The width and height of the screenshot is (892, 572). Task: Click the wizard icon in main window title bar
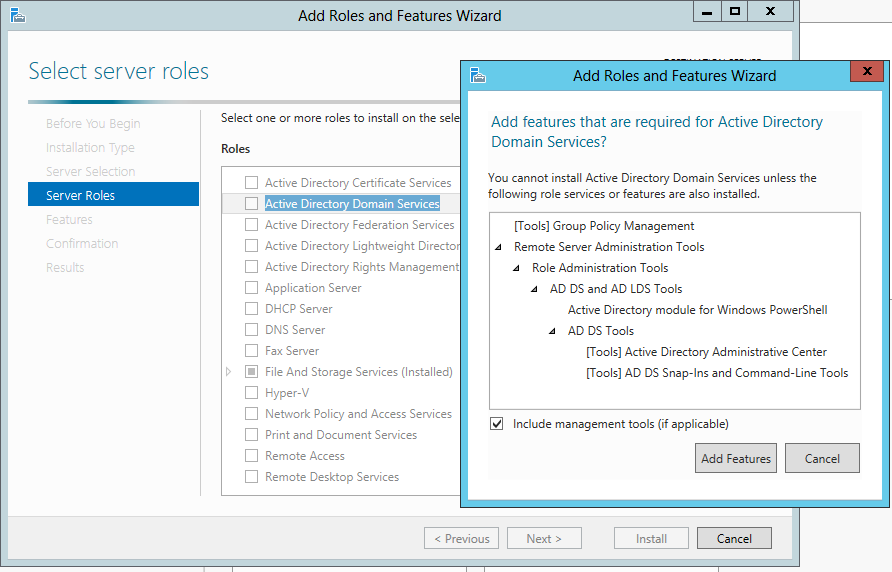(18, 15)
